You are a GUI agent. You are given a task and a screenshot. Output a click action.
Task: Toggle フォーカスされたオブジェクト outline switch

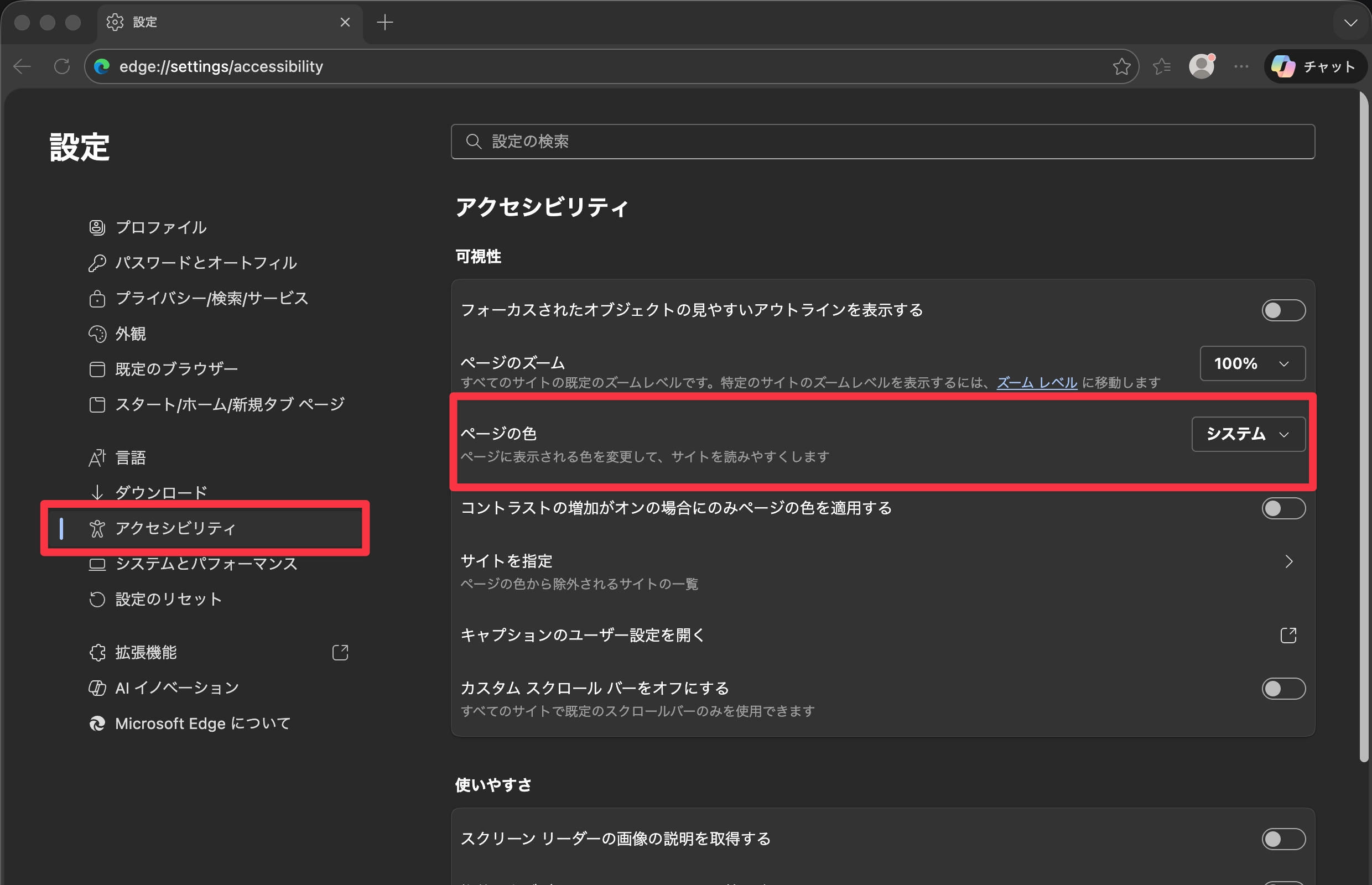(x=1283, y=310)
